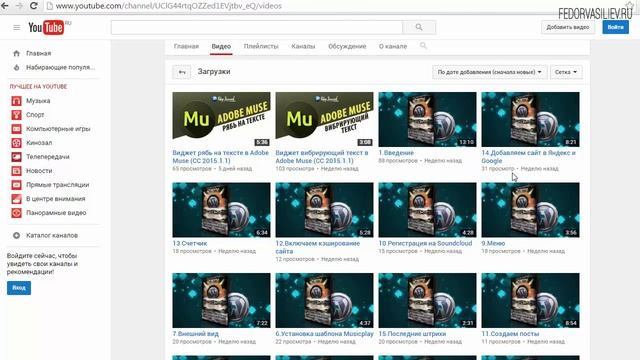Click the 4:37 duration video thumbnail
This screenshot has height=360, width=640.
point(324,300)
